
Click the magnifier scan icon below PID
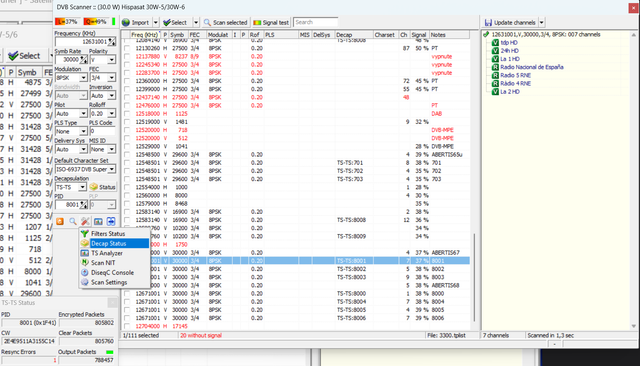tap(73, 221)
